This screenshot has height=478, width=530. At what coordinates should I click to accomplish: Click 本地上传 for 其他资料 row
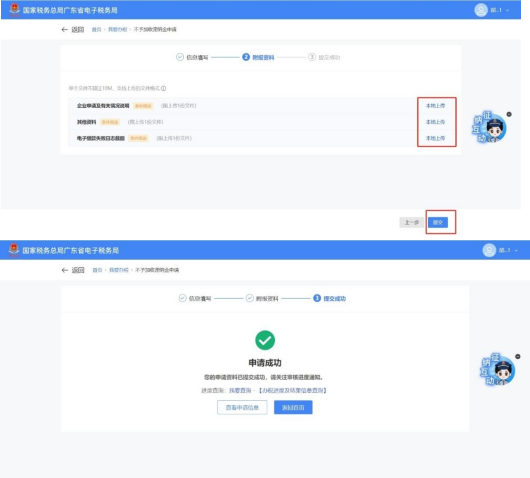pos(435,122)
